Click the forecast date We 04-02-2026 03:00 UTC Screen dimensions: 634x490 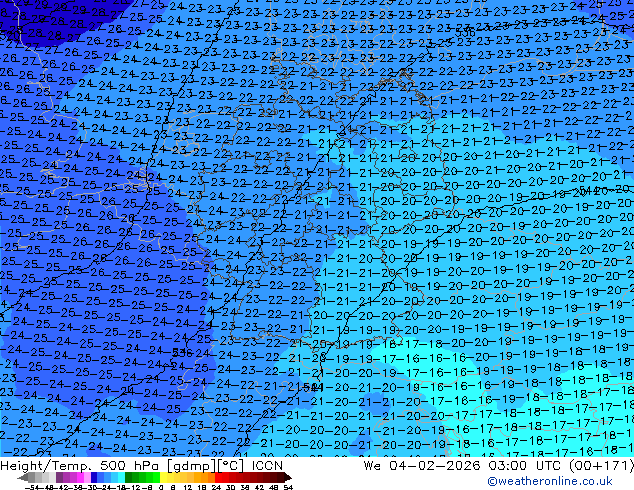tap(464, 466)
